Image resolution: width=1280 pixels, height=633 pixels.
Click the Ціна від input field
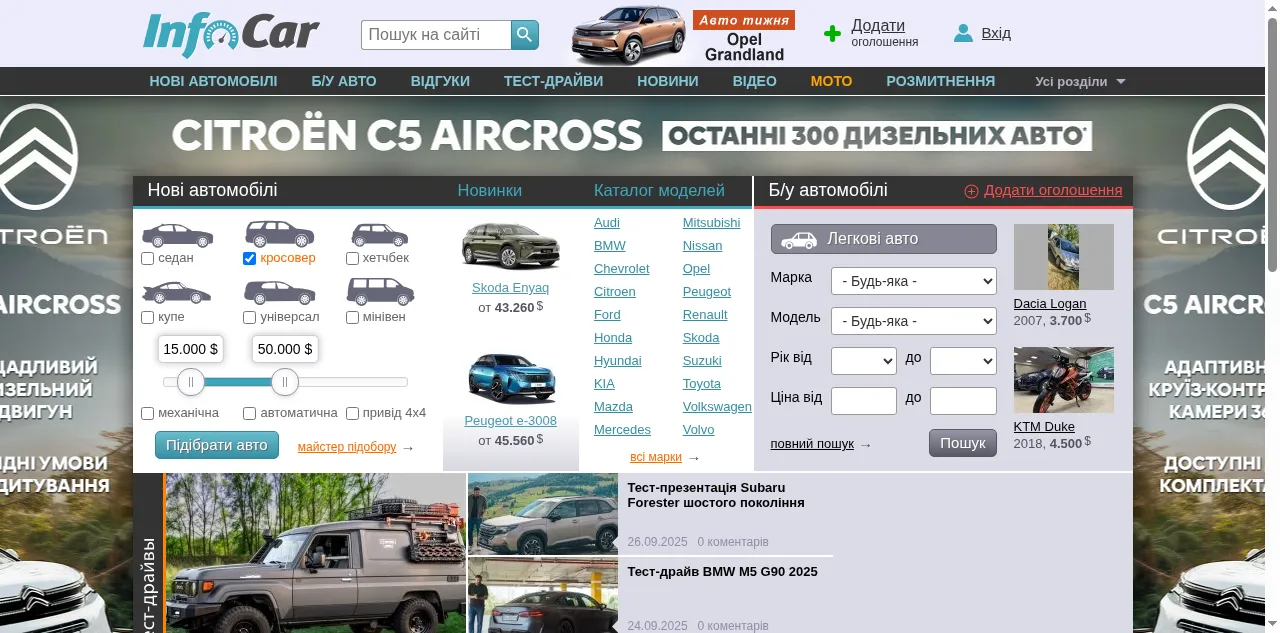[864, 401]
